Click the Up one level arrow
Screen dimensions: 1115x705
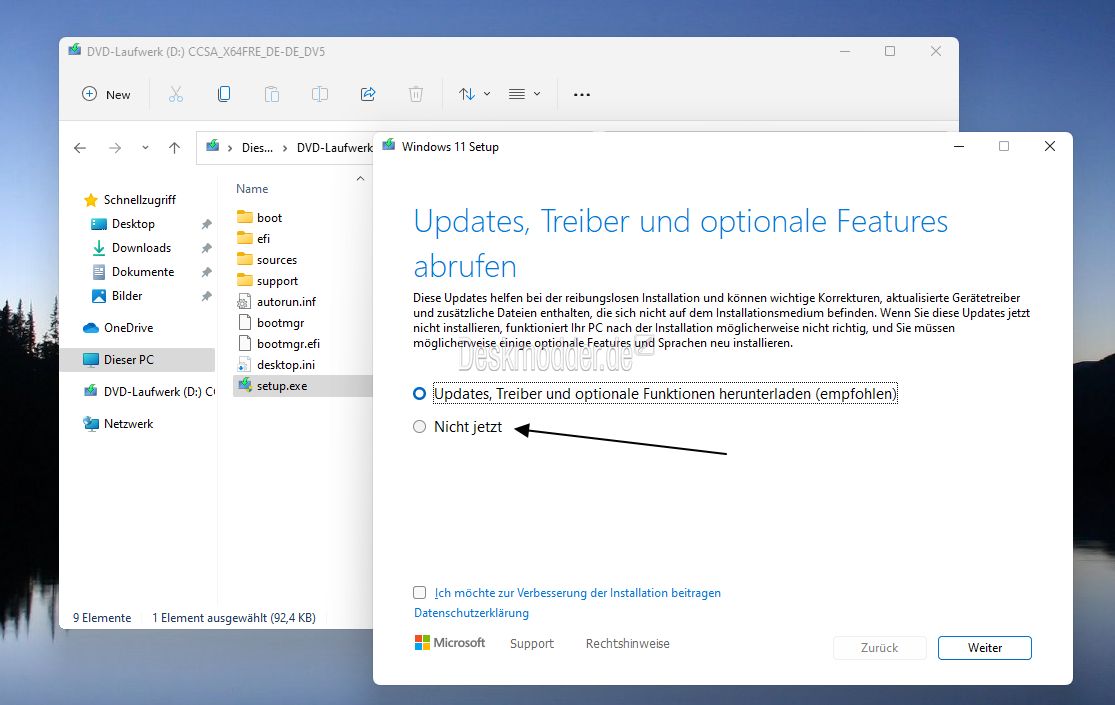(x=174, y=148)
